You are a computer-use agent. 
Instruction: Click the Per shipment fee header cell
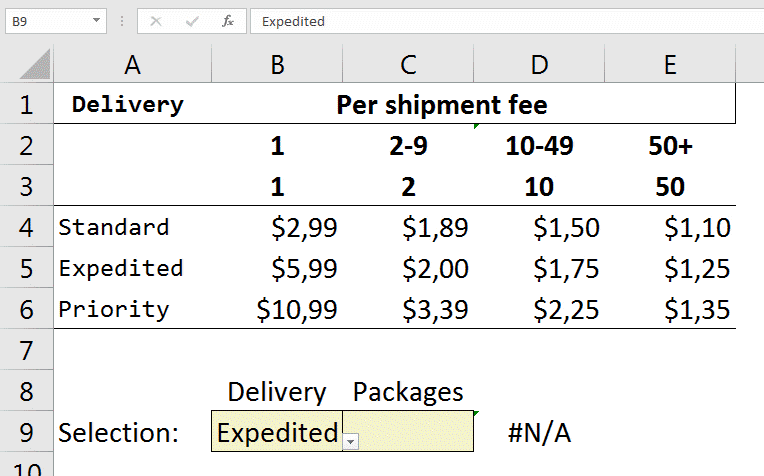pyautogui.click(x=441, y=104)
